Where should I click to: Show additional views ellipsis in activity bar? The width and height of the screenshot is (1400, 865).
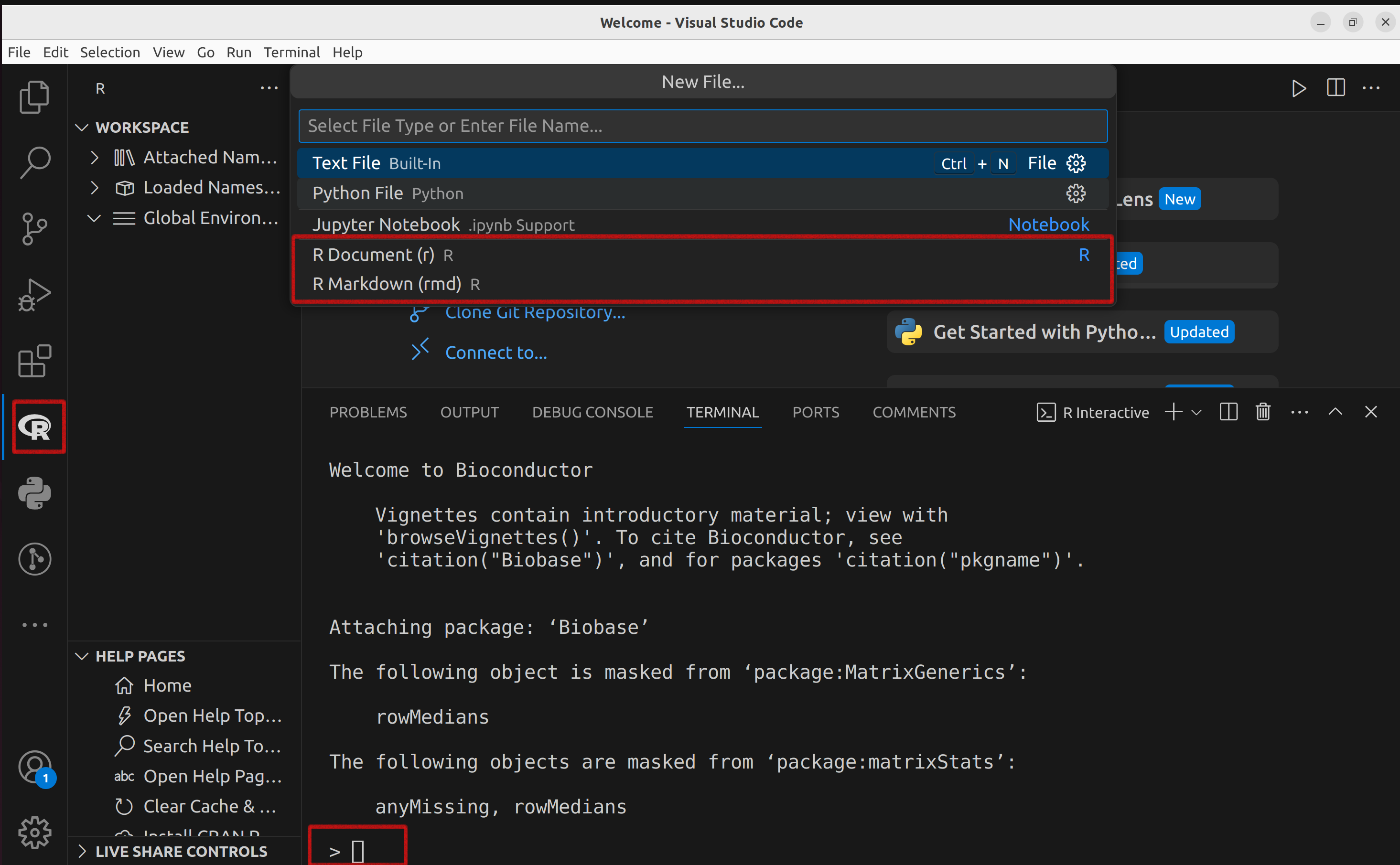34,625
